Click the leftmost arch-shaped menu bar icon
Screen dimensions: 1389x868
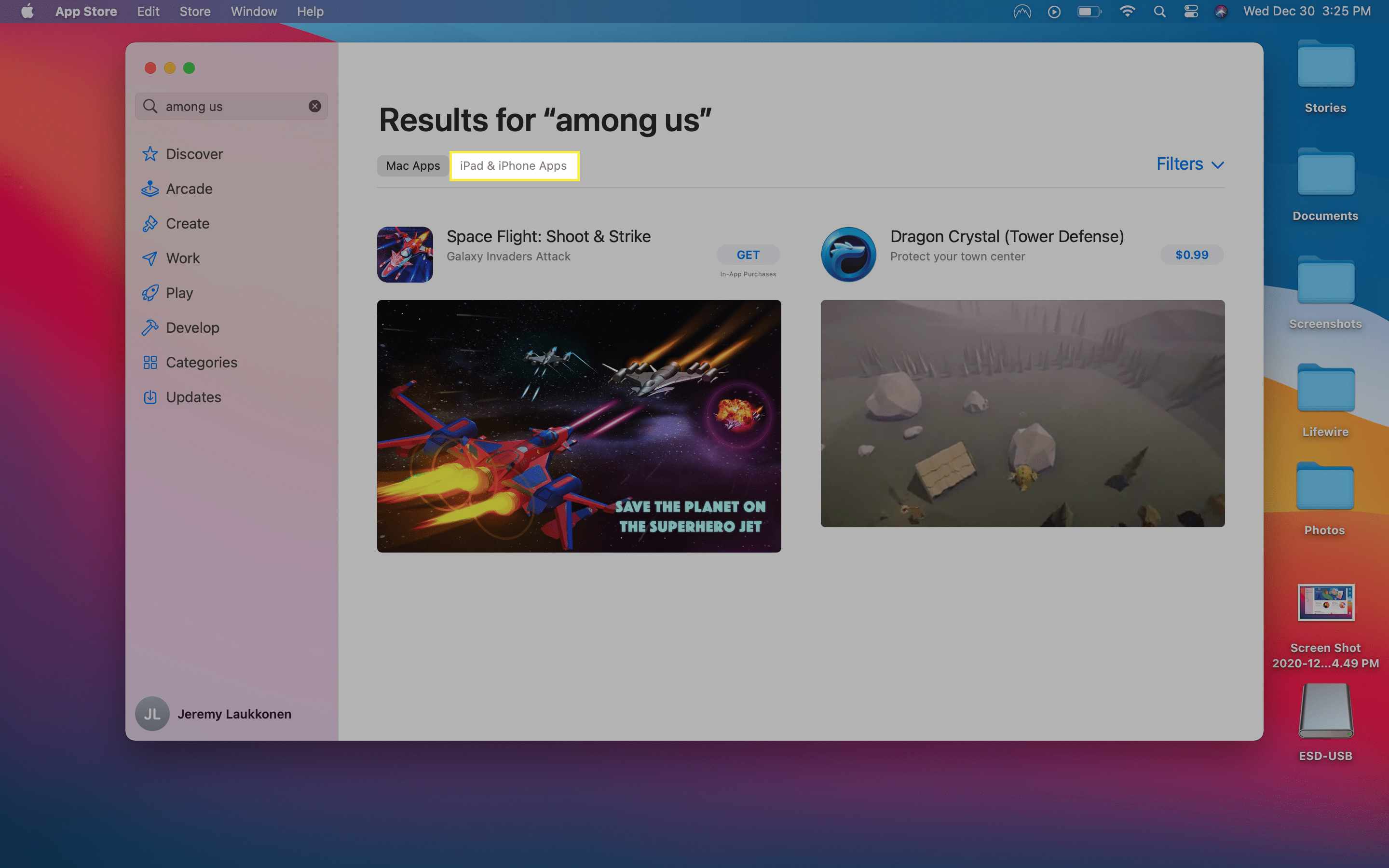coord(1022,12)
